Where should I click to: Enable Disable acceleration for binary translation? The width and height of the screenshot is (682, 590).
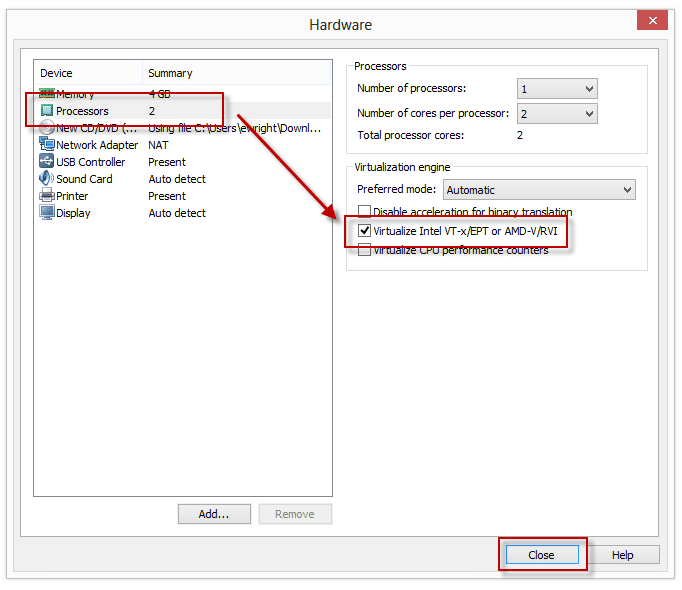[x=364, y=212]
